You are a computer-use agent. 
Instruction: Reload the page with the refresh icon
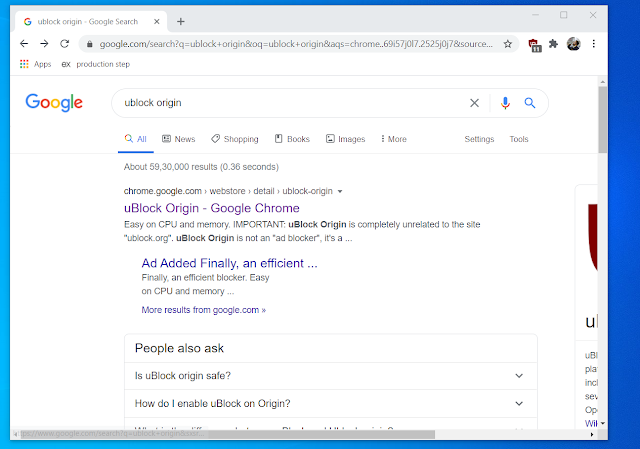tap(64, 44)
